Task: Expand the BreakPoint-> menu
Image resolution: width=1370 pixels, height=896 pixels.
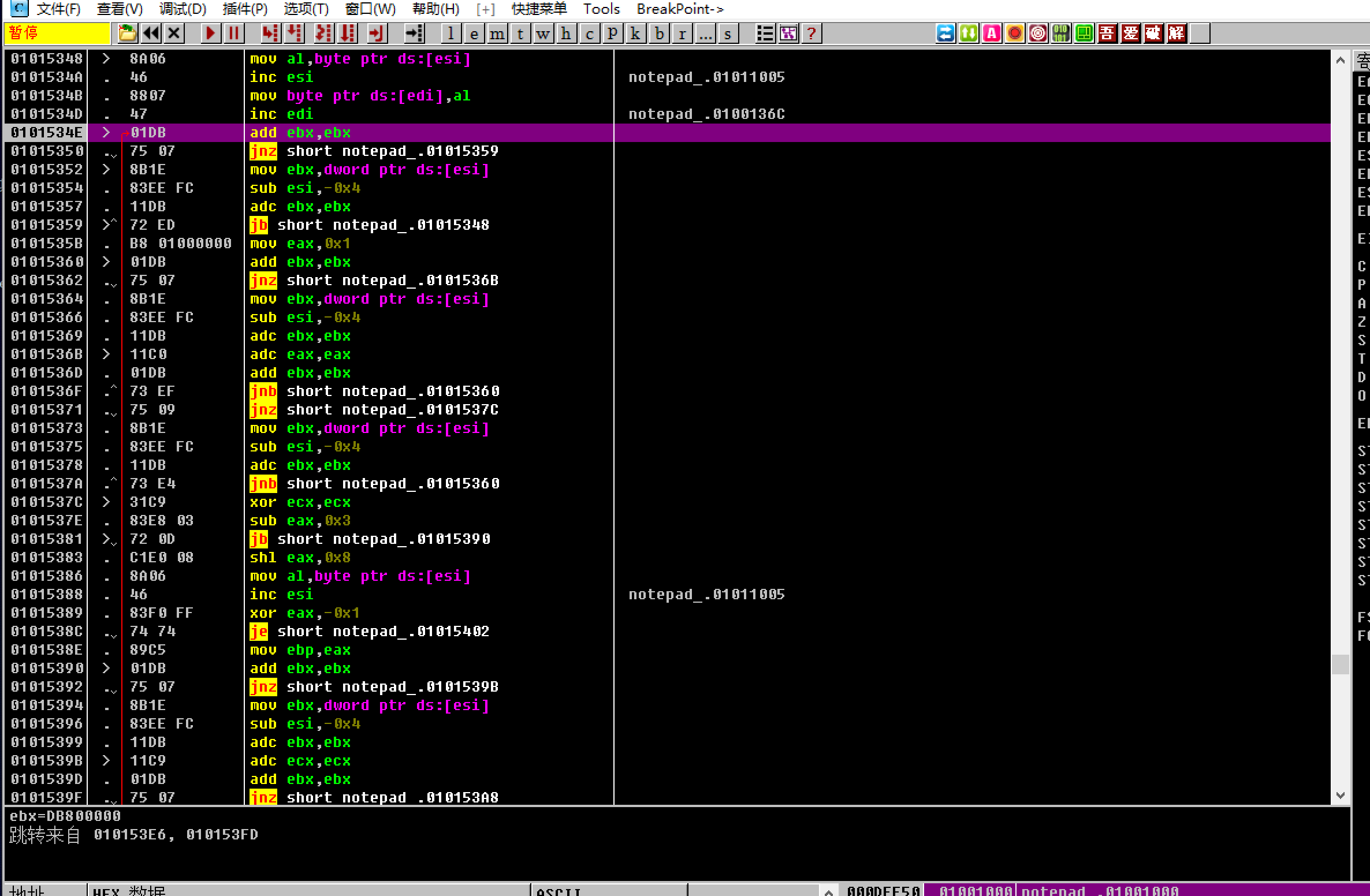Action: coord(680,9)
